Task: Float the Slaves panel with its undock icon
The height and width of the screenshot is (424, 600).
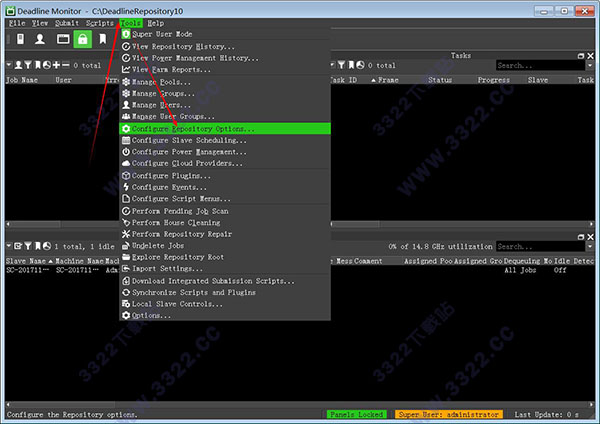Action: [581, 237]
